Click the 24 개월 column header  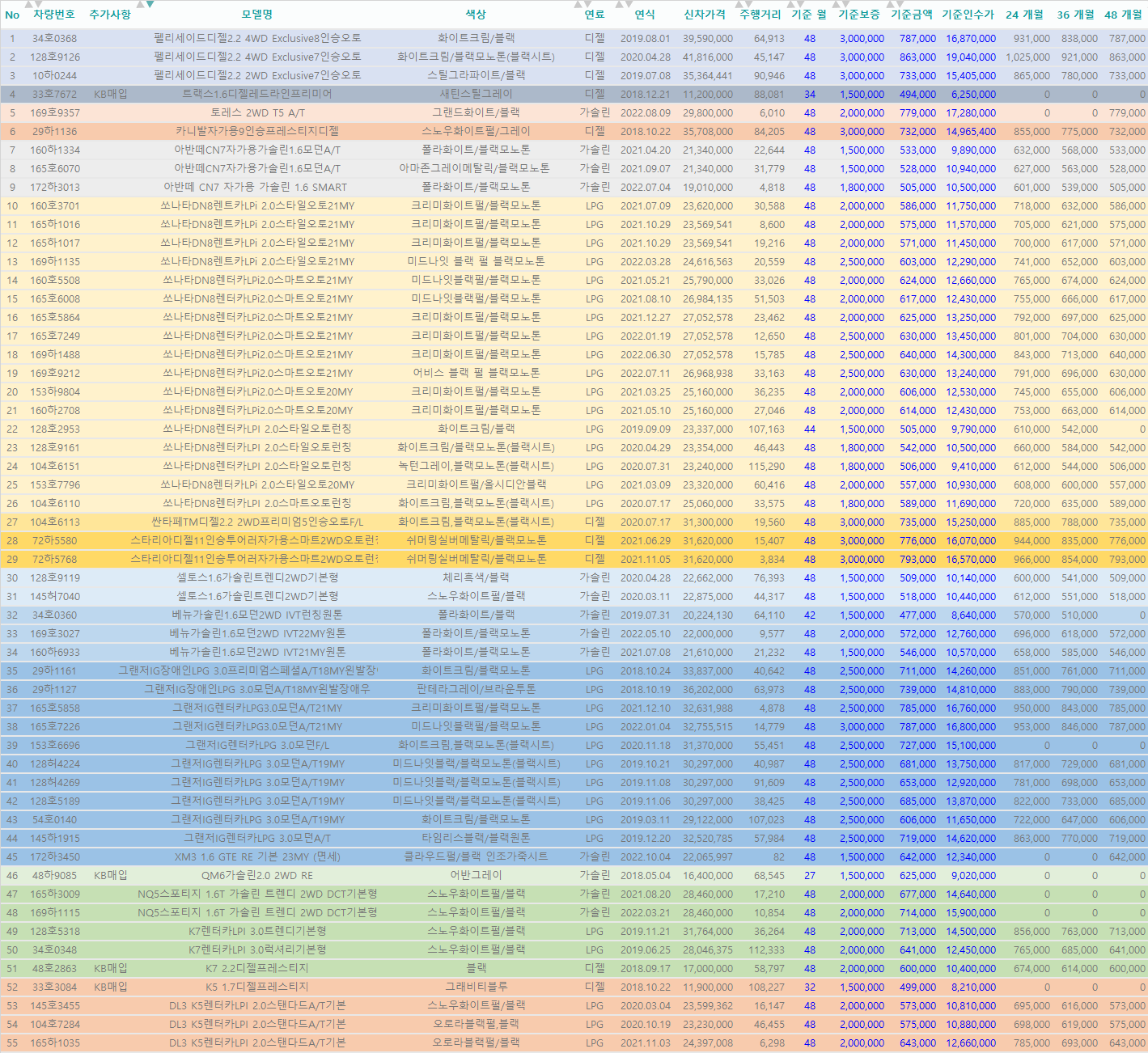tap(1025, 15)
